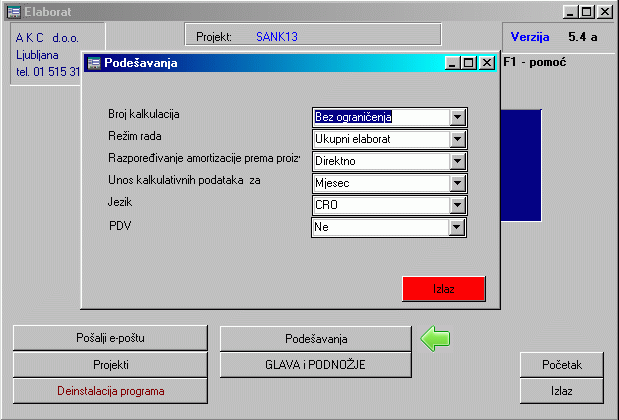This screenshot has height=420, width=619.
Task: Click the Podešavanja dialog title icon
Action: pos(94,63)
